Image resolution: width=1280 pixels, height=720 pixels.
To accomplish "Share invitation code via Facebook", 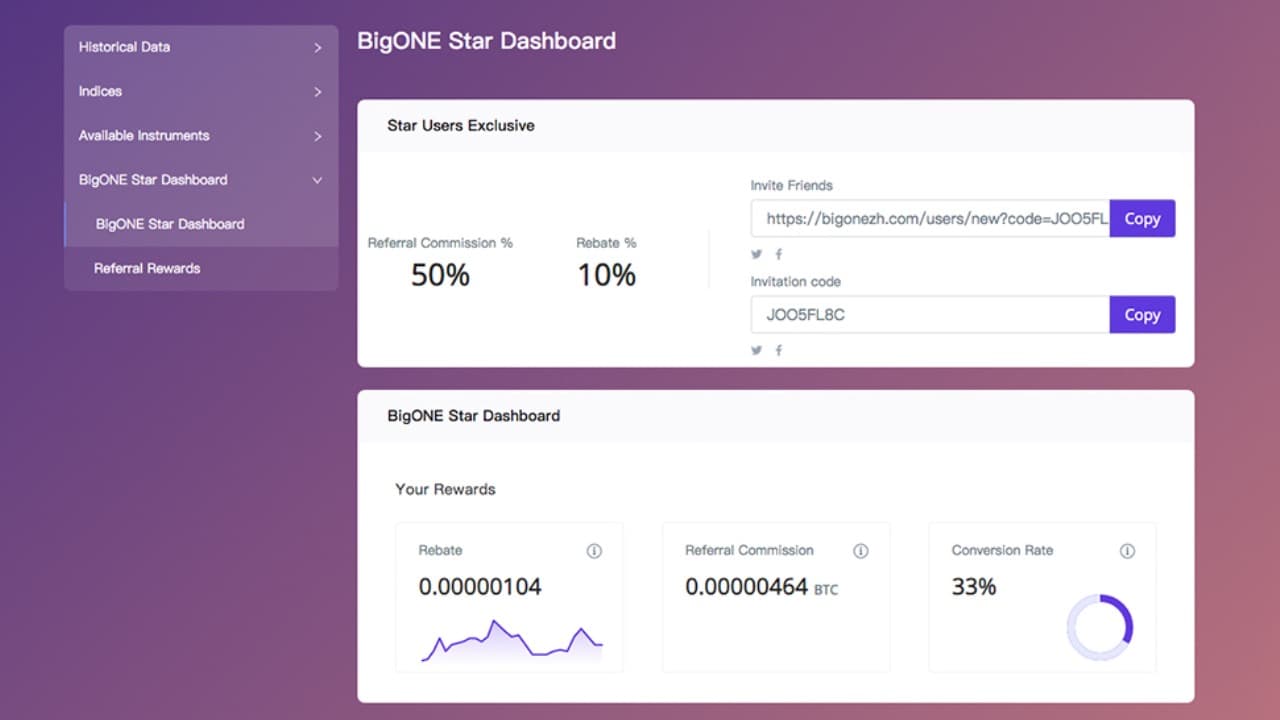I will pyautogui.click(x=779, y=350).
